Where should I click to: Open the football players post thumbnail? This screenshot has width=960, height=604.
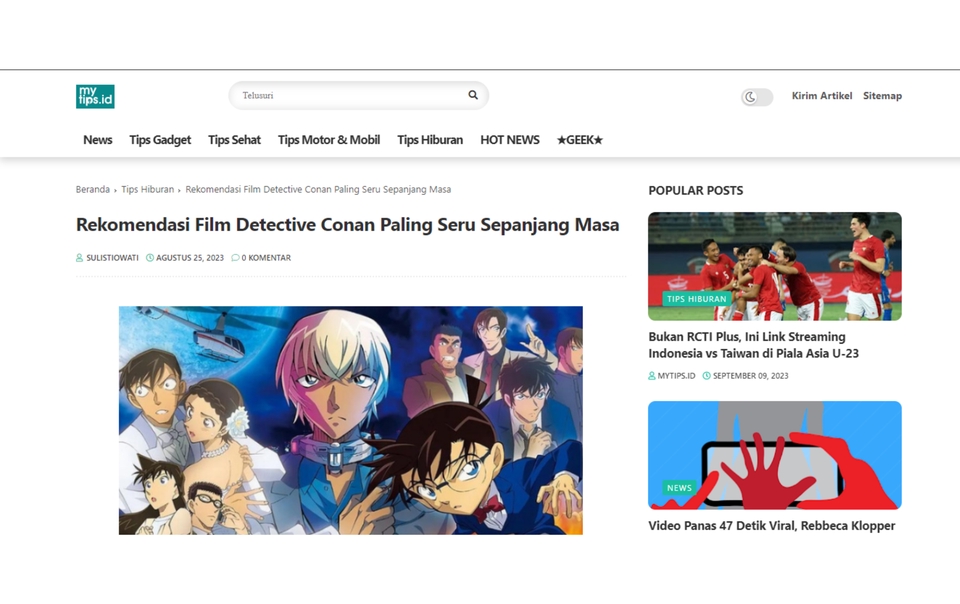(774, 266)
